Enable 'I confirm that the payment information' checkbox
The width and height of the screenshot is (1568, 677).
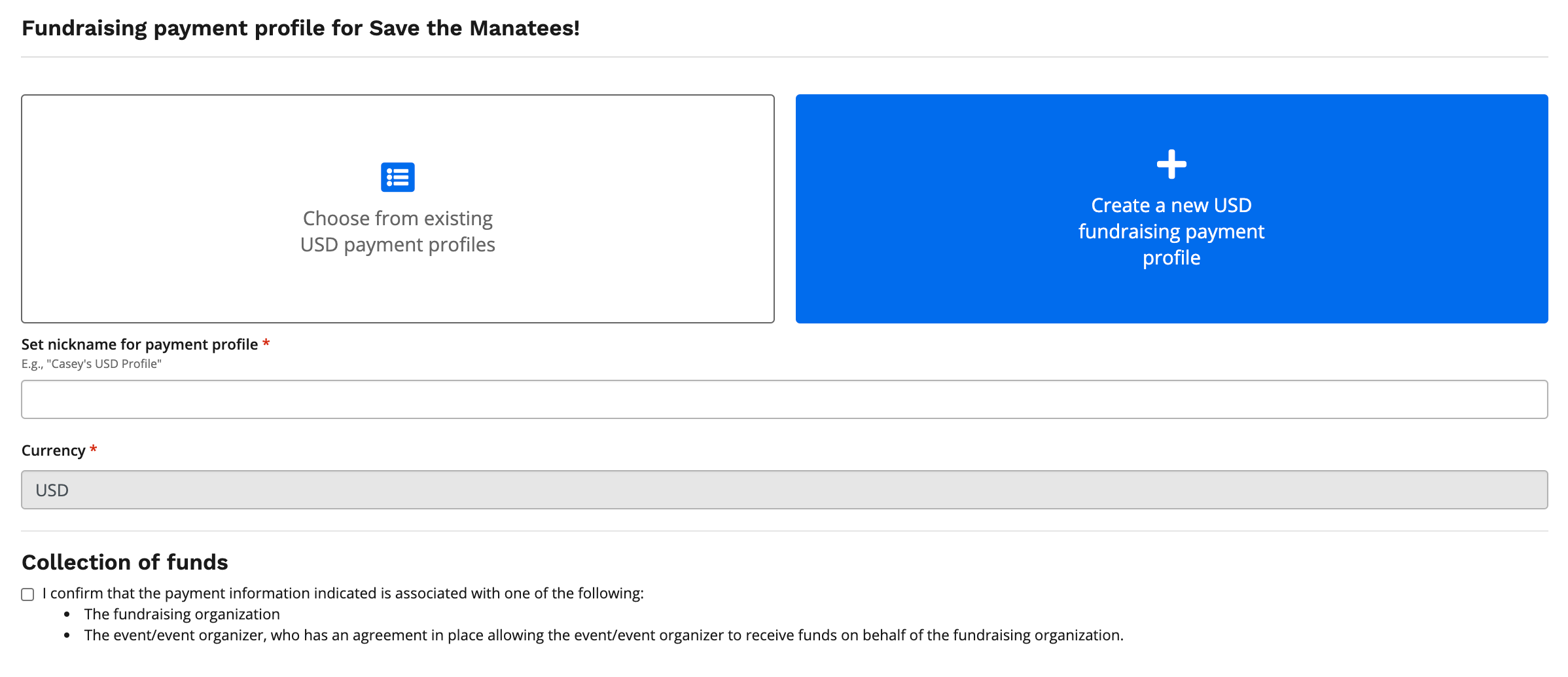27,594
